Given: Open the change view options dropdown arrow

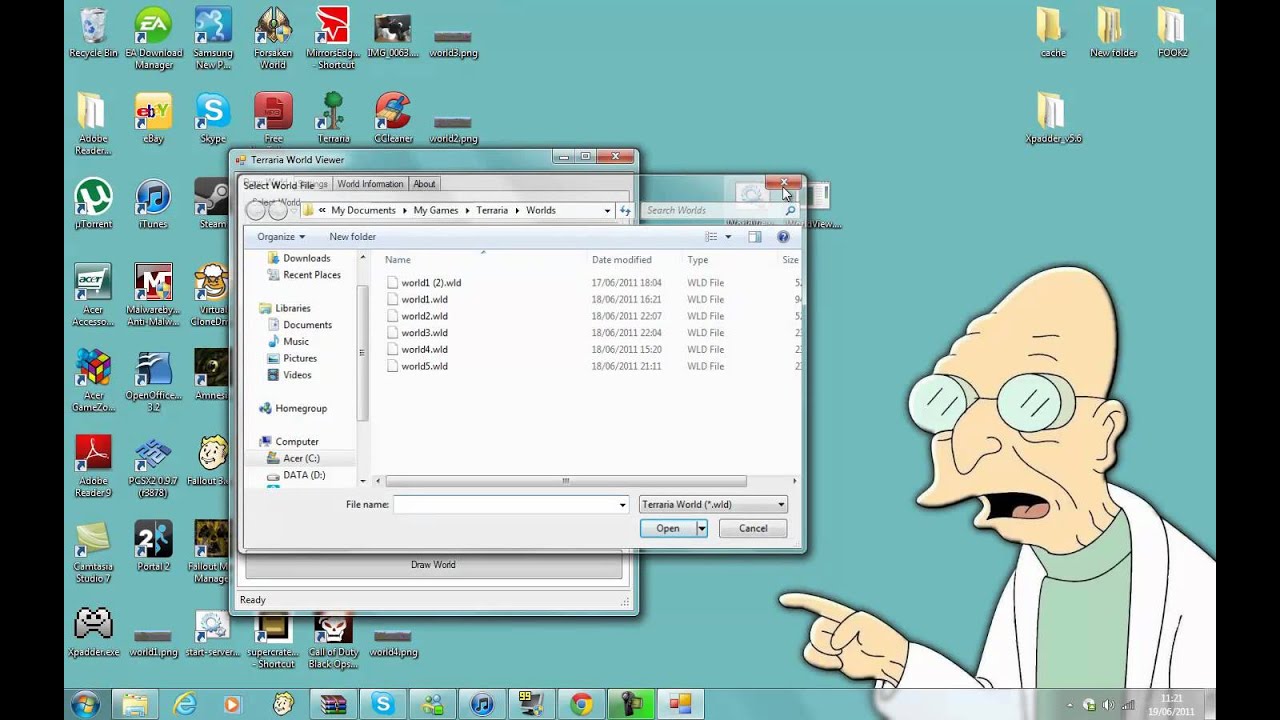Looking at the screenshot, I should click(728, 237).
